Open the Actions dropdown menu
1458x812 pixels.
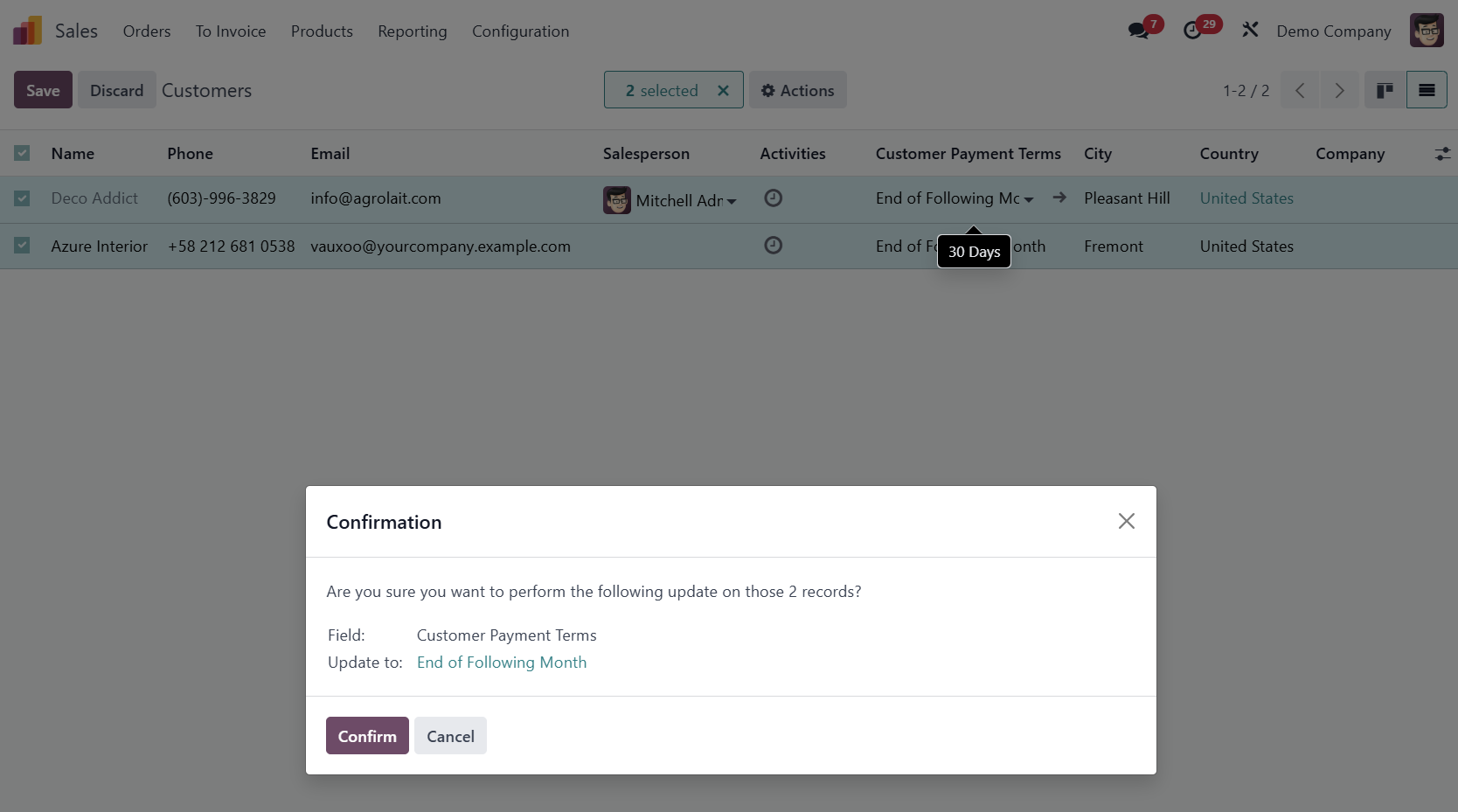point(797,90)
